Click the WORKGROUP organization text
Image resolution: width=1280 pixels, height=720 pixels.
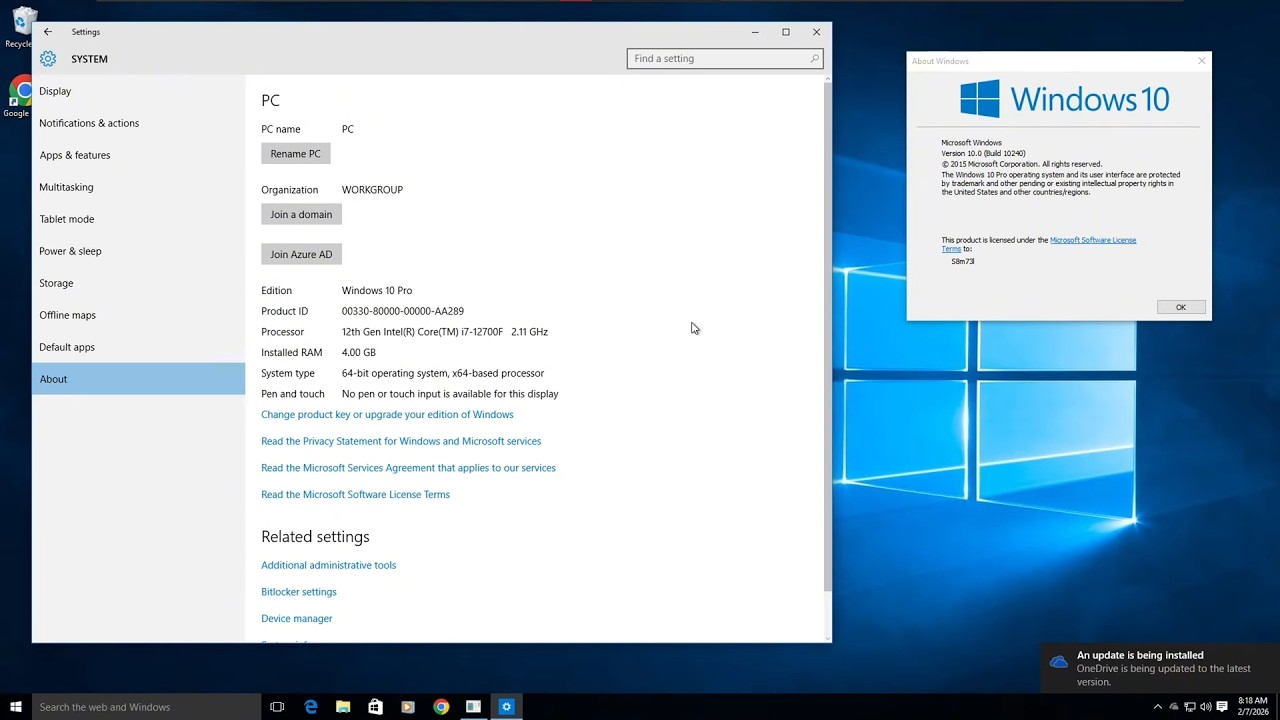point(372,190)
